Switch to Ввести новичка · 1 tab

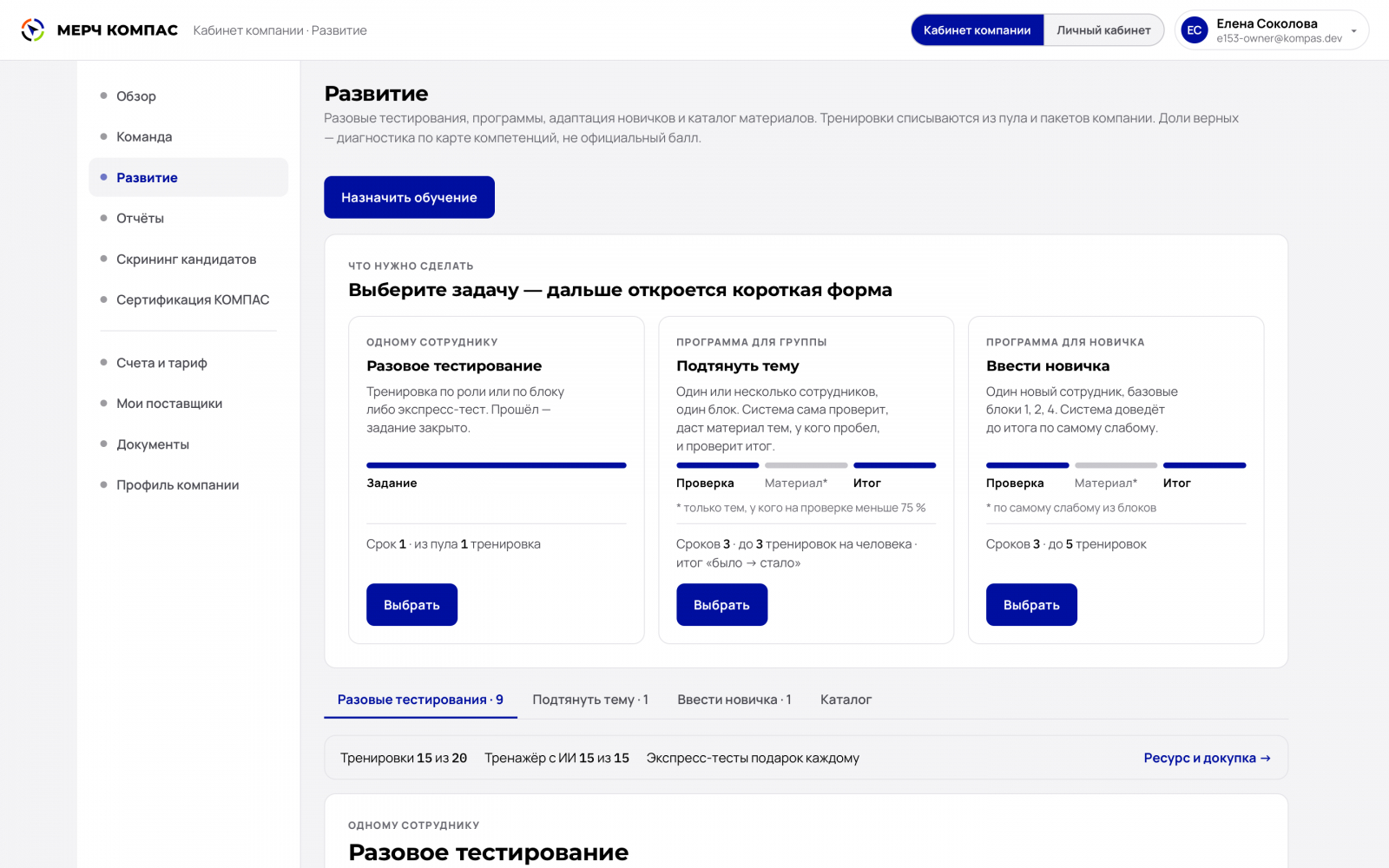click(734, 700)
